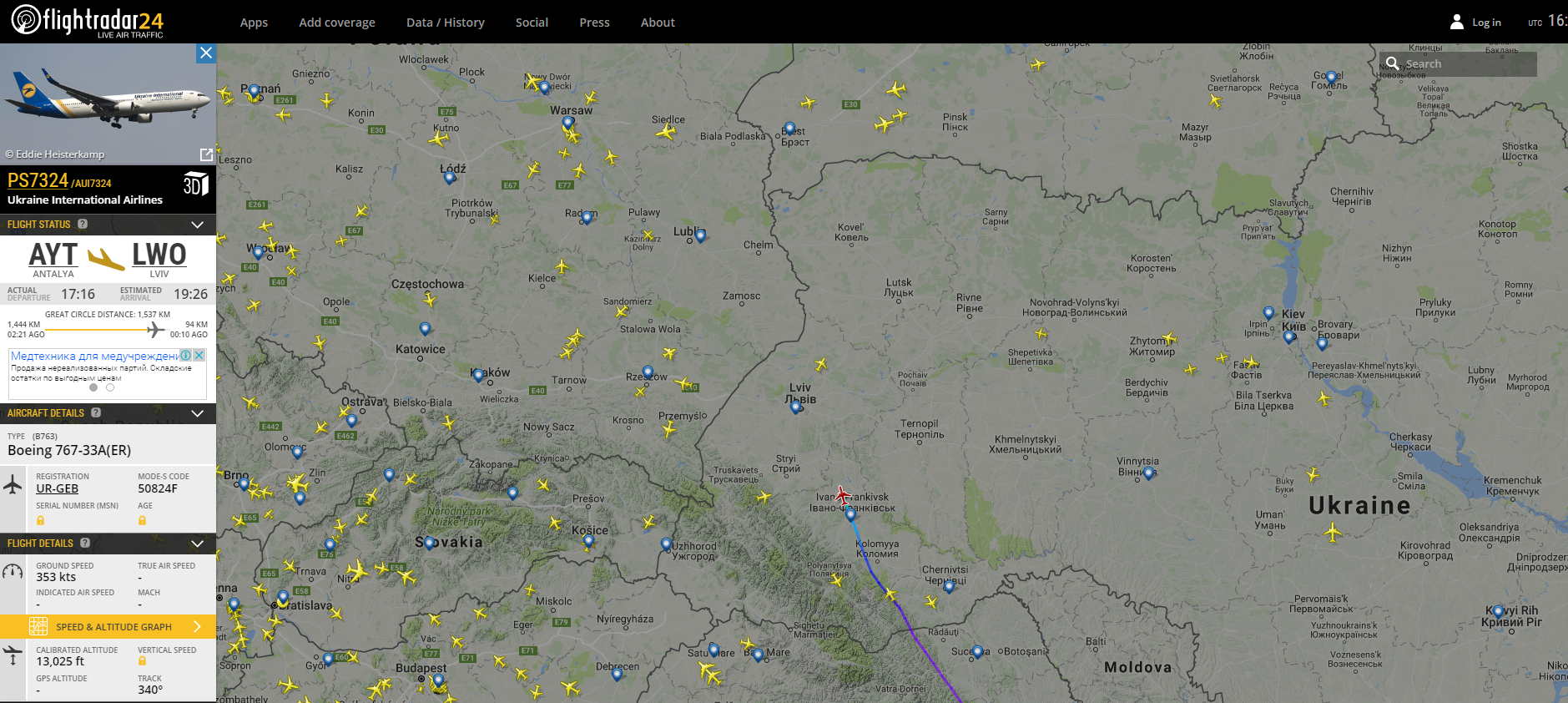1568x703 pixels.
Task: Collapse the Aircraft Details section
Action: (x=198, y=413)
